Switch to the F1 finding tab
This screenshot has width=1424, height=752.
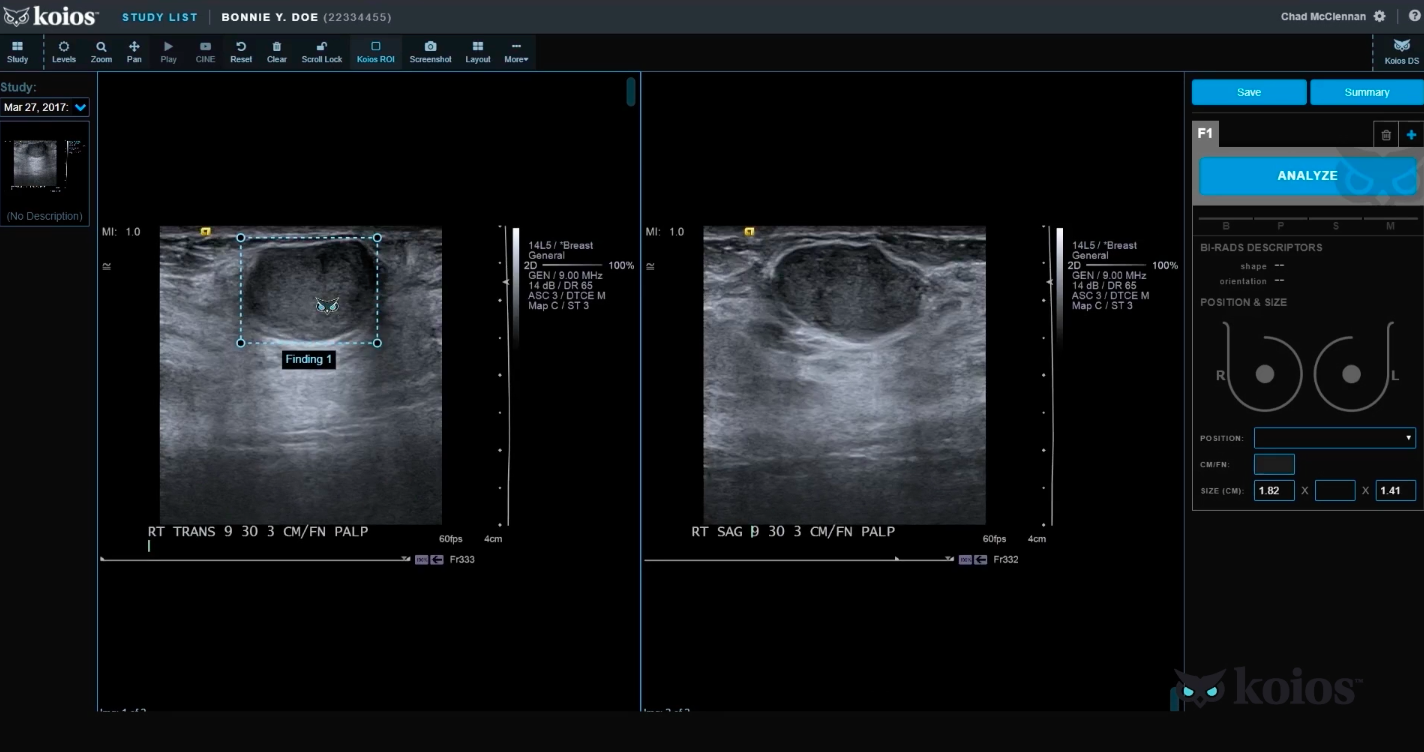tap(1205, 133)
